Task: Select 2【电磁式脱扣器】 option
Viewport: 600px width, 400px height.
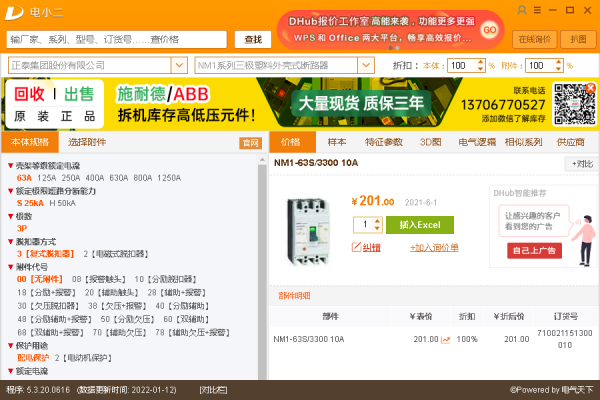Action: pyautogui.click(x=116, y=254)
